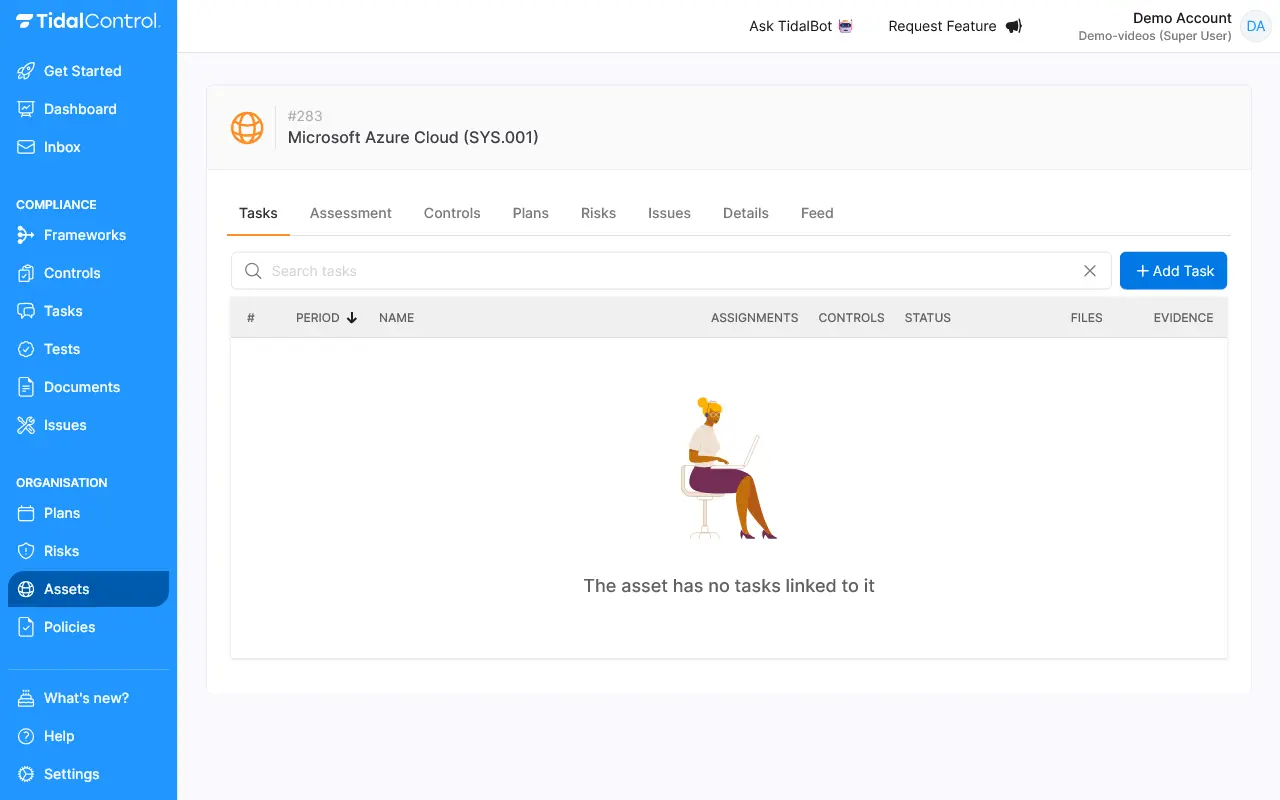Open What's new? in sidebar
Image resolution: width=1280 pixels, height=800 pixels.
[x=86, y=698]
